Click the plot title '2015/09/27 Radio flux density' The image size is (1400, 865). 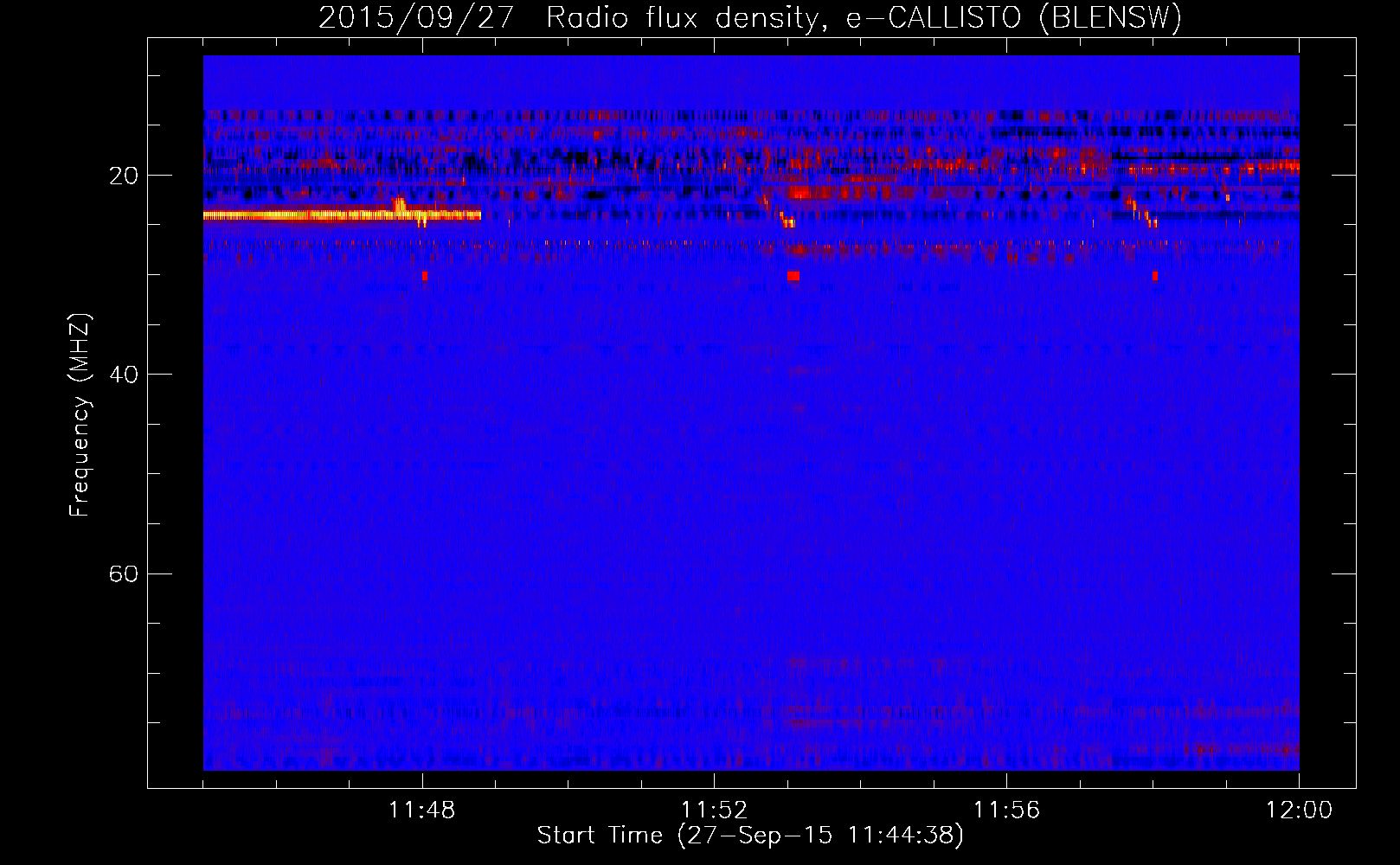[750, 17]
